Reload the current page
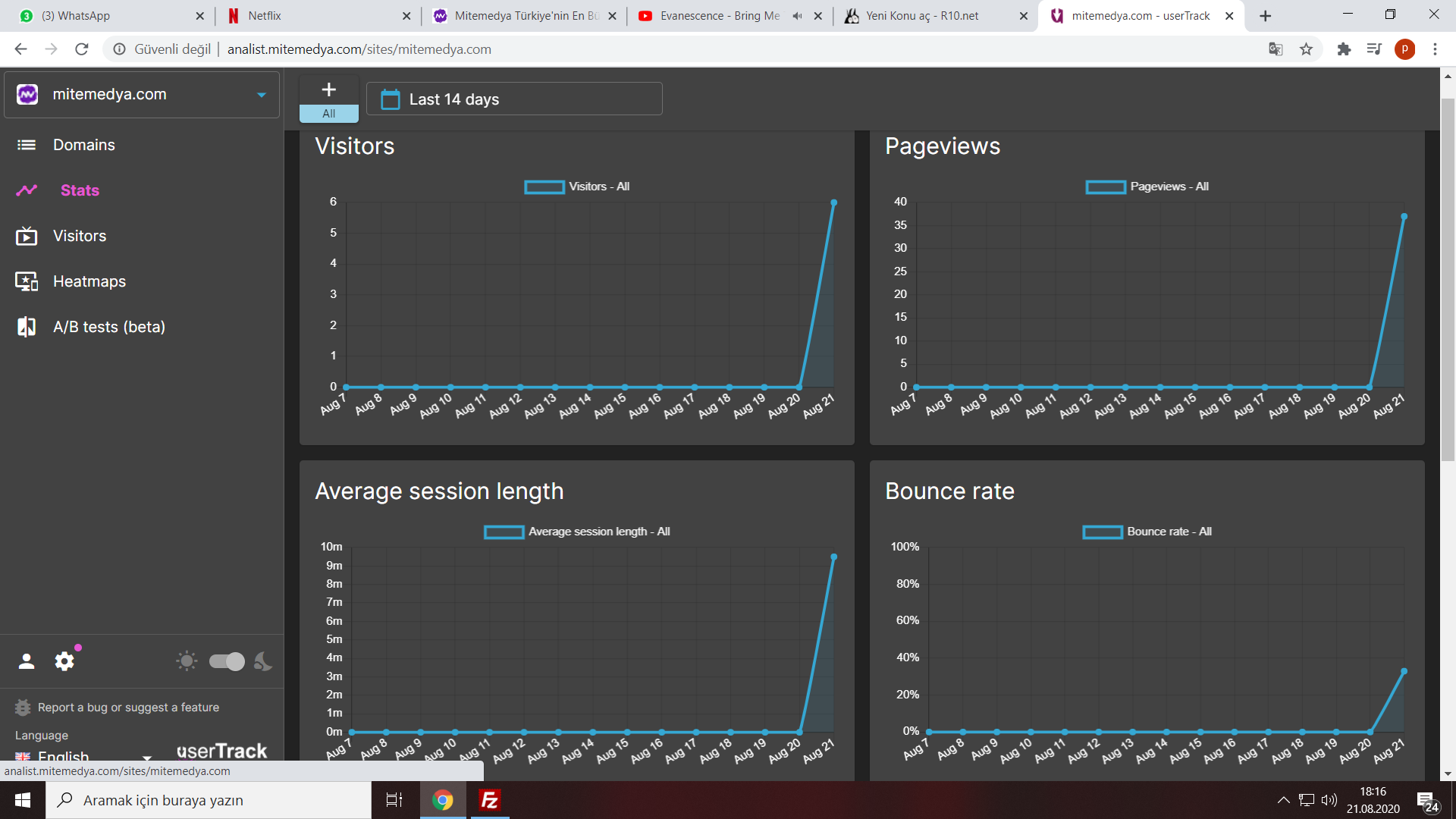This screenshot has height=819, width=1456. pos(82,49)
